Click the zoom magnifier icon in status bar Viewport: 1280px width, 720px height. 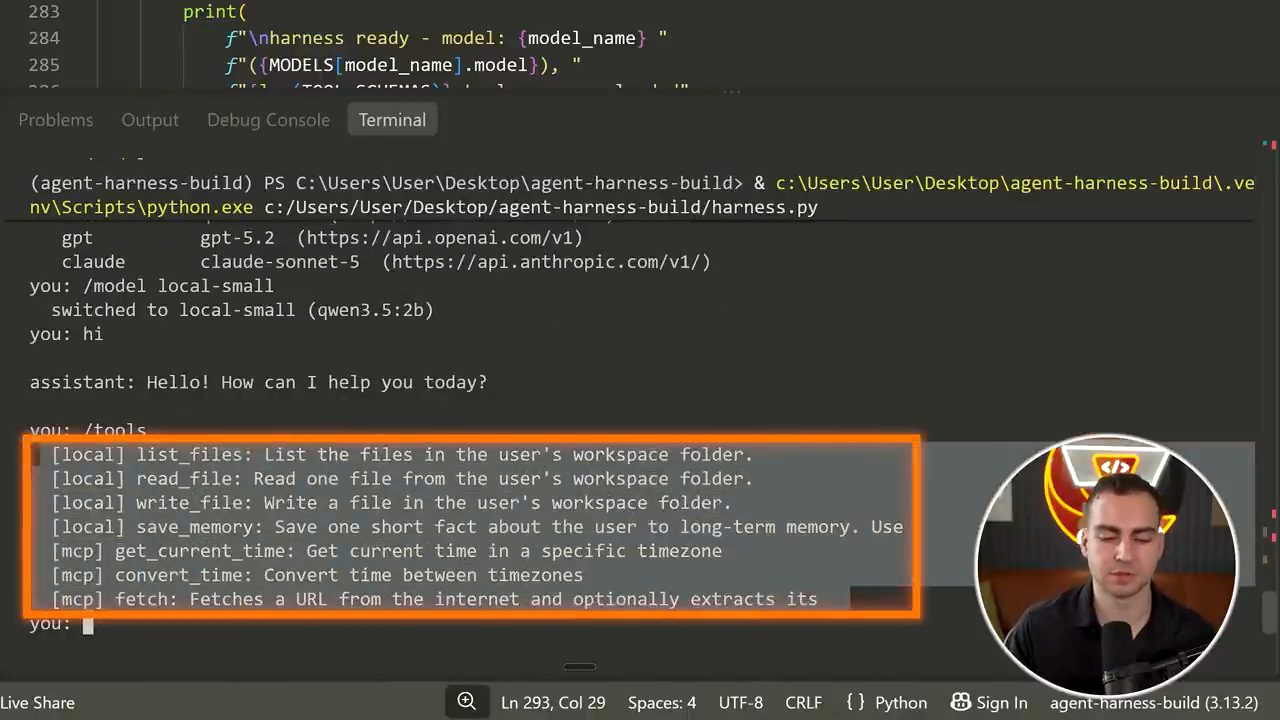[466, 702]
